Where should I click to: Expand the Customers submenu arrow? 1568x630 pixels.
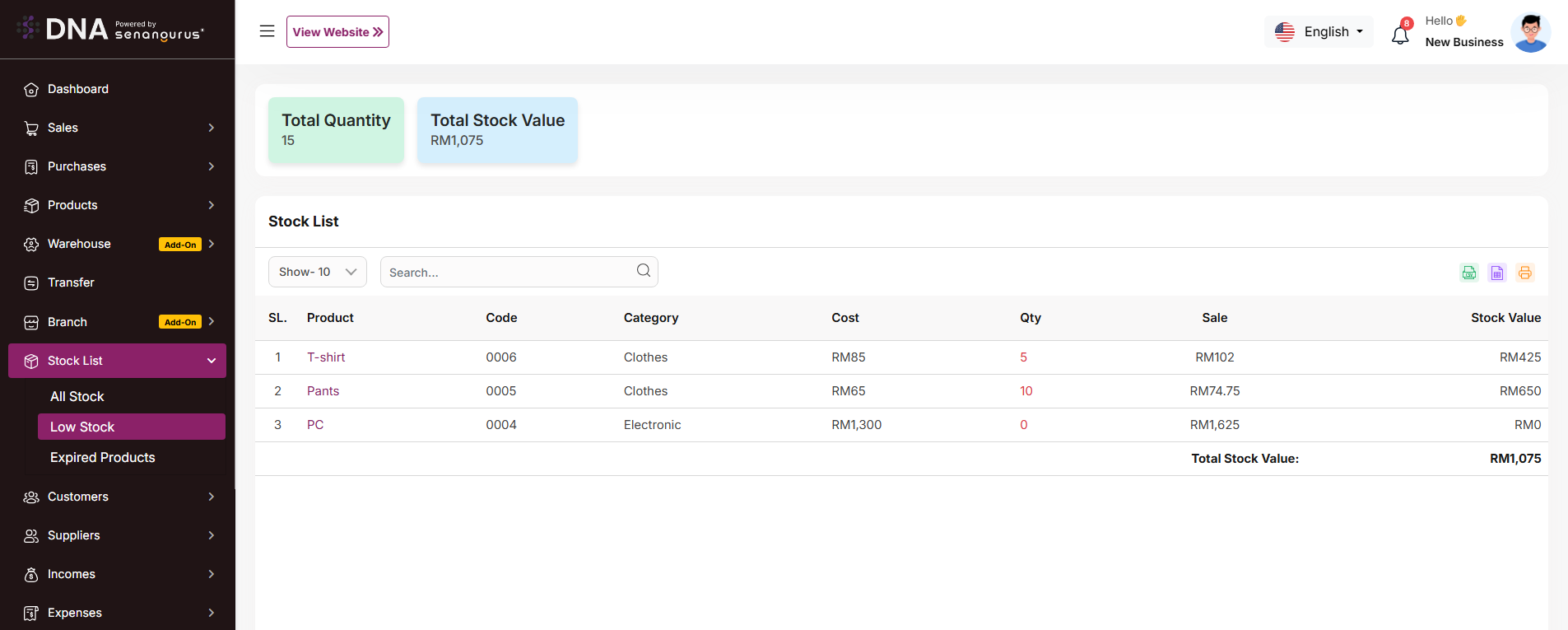(x=212, y=497)
